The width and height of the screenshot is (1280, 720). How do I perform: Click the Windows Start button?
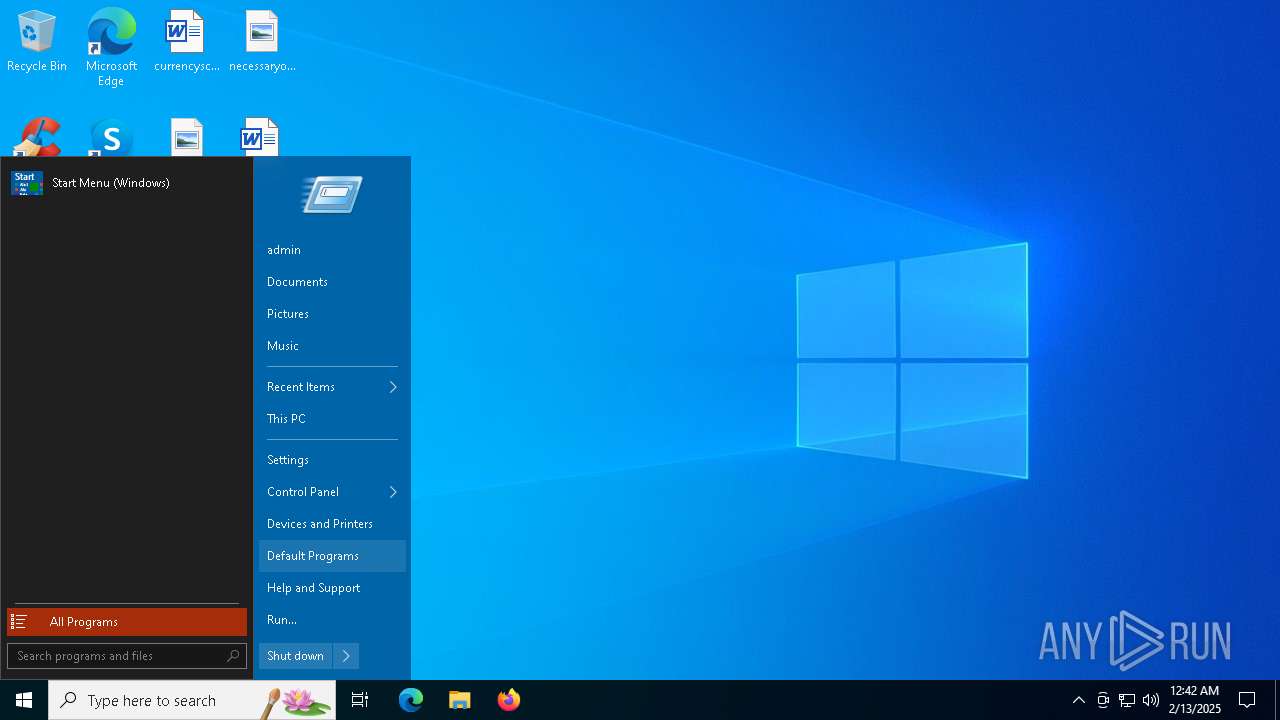(24, 700)
